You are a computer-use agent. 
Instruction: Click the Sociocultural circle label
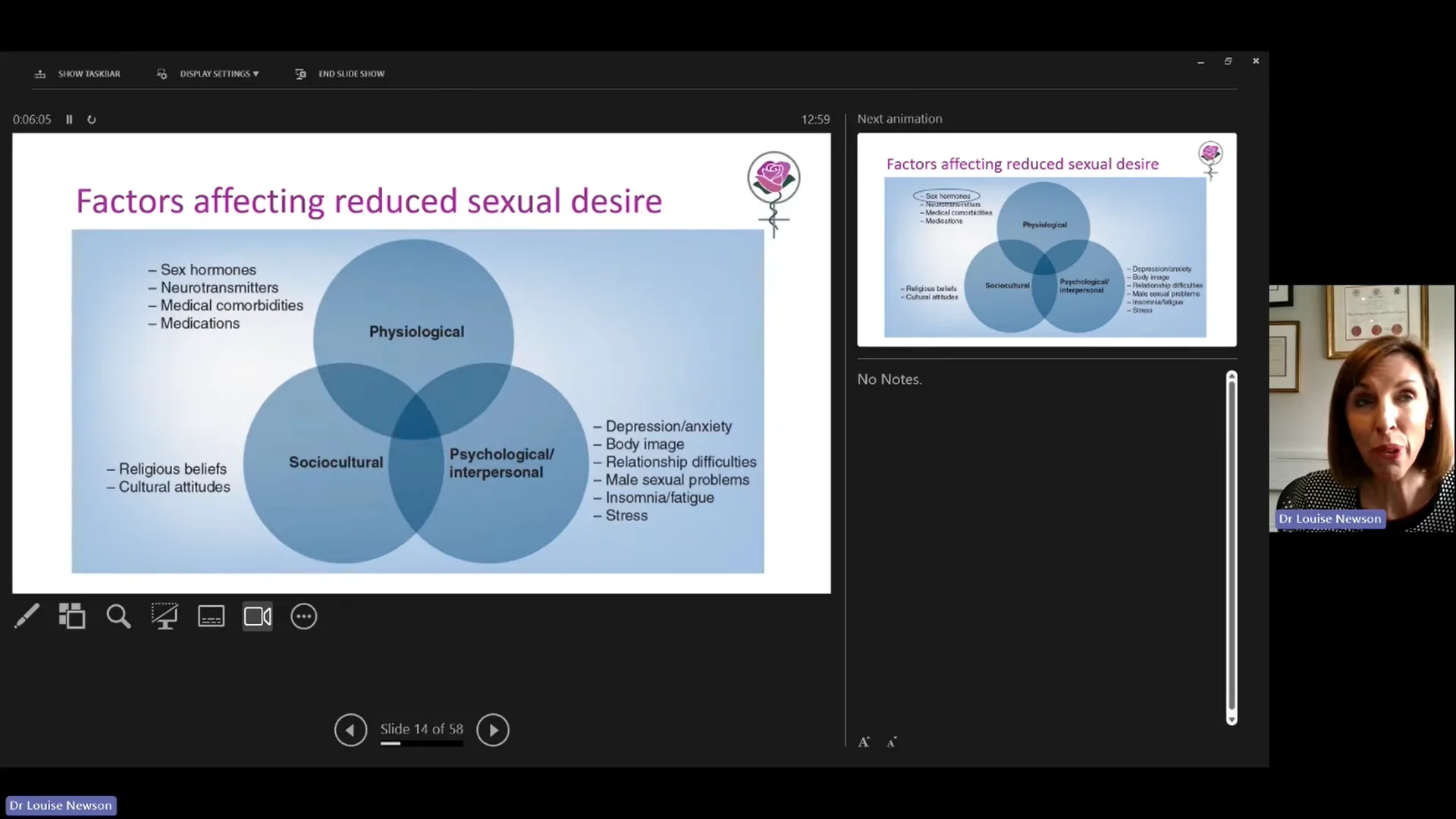[x=336, y=462]
